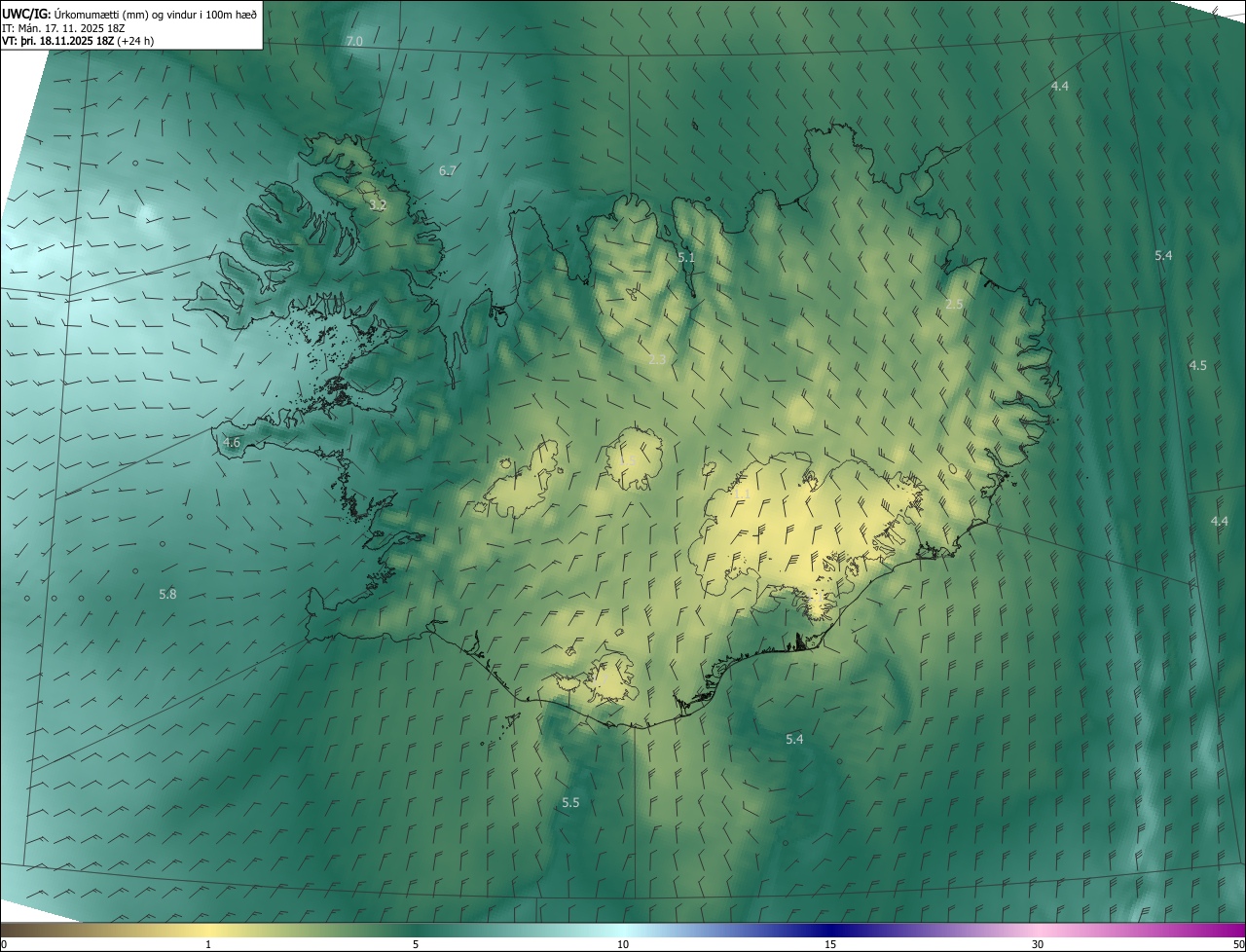1246x952 pixels.
Task: Select the 10 tick on the color legend
Action: coord(623,944)
